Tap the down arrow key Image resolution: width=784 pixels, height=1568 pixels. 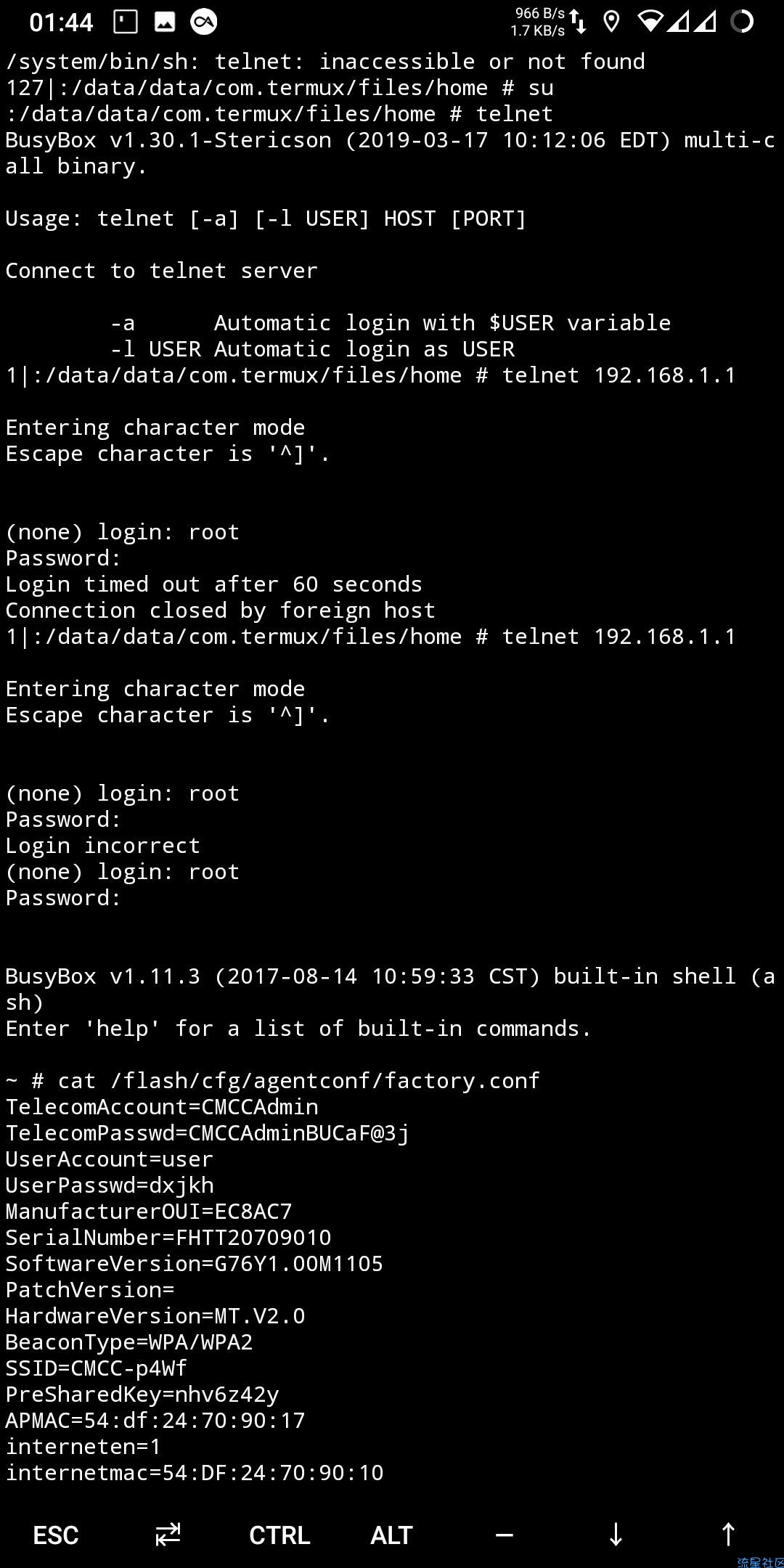point(616,1535)
